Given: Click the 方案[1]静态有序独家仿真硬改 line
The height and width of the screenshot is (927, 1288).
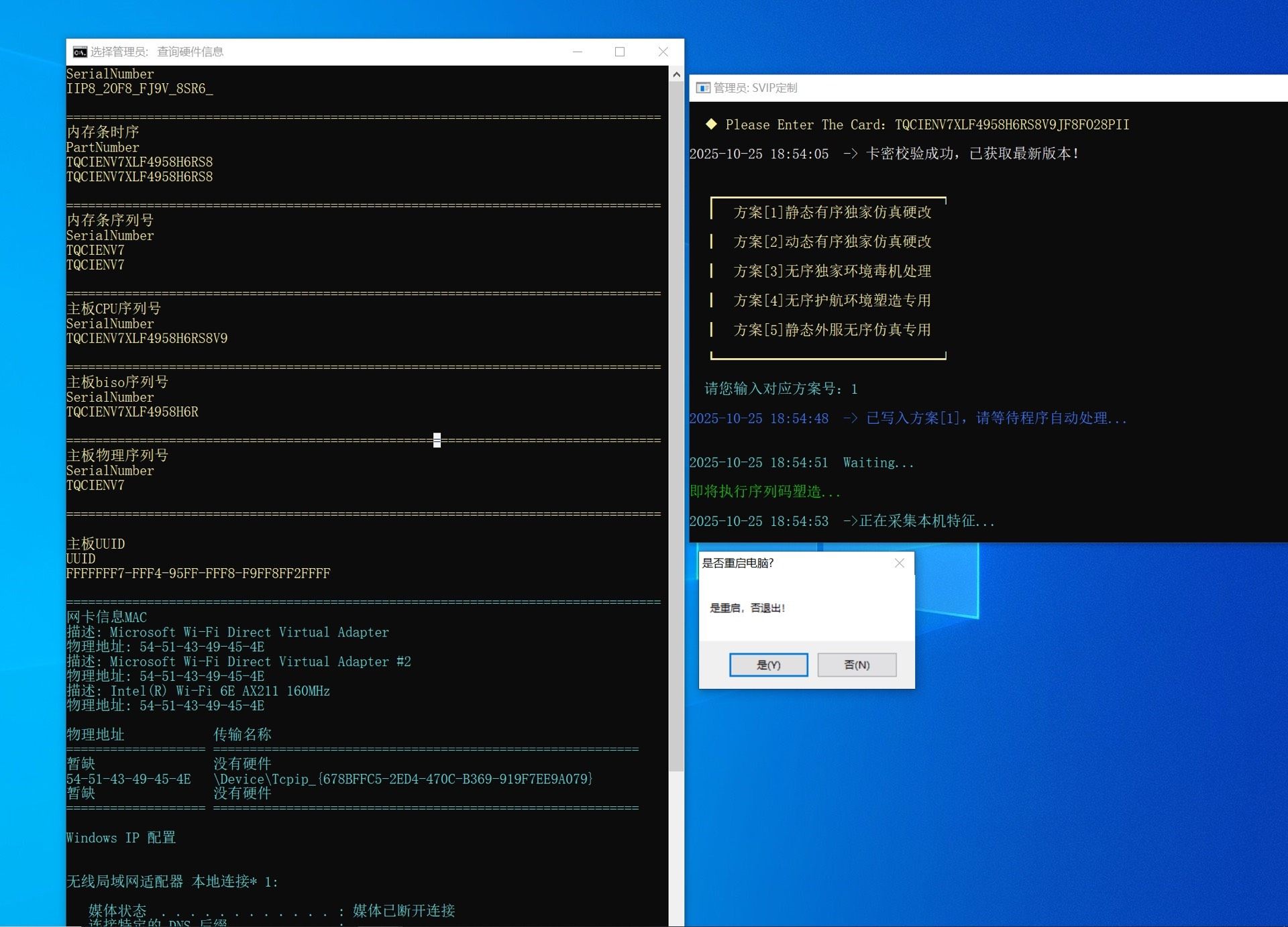Looking at the screenshot, I should 832,212.
